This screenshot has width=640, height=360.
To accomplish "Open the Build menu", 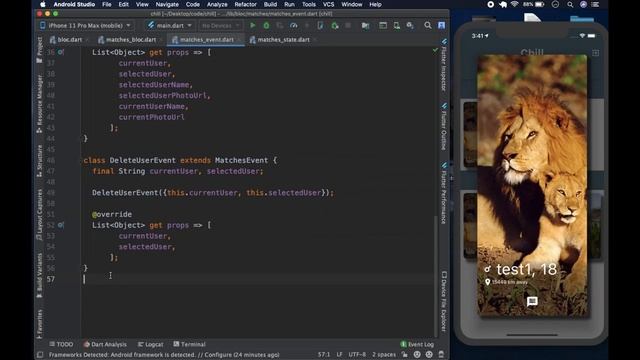I will (270, 4).
